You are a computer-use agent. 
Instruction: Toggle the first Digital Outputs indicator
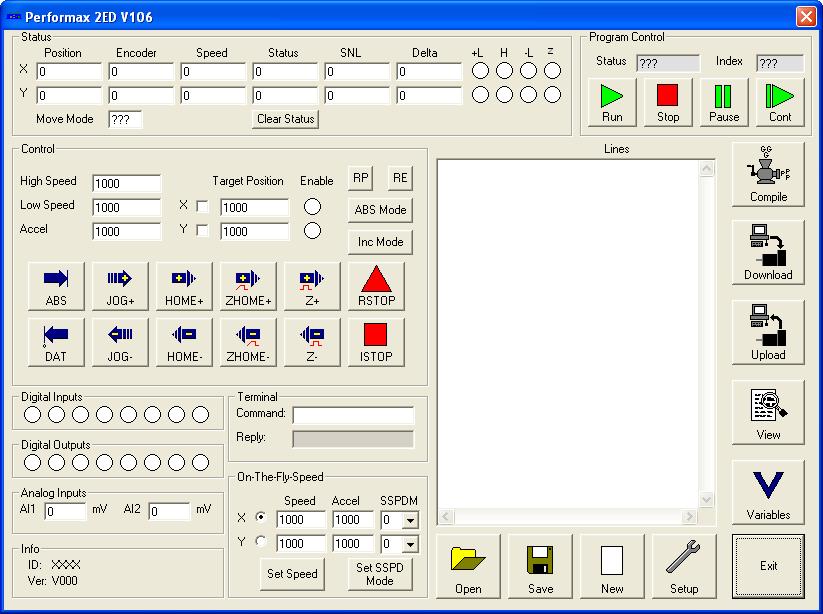pyautogui.click(x=33, y=462)
